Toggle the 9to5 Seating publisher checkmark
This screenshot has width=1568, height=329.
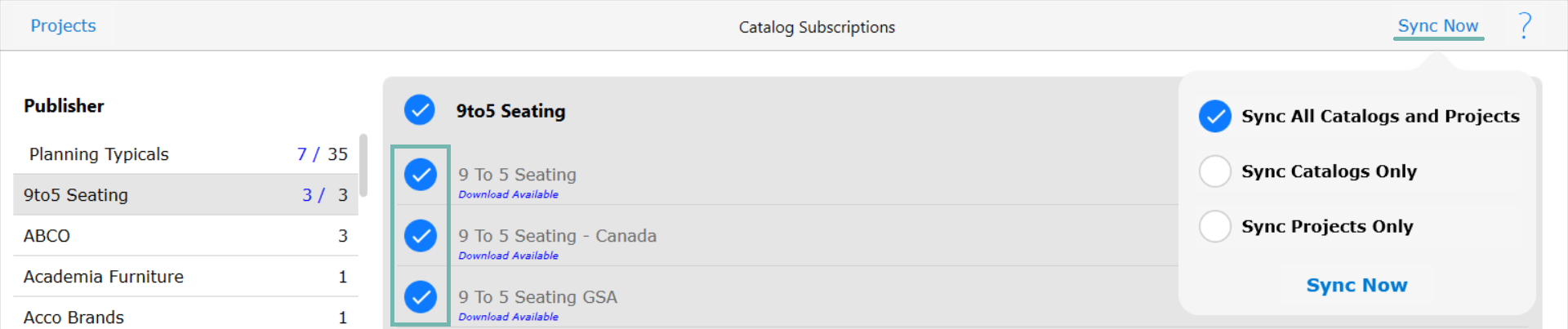pos(420,110)
